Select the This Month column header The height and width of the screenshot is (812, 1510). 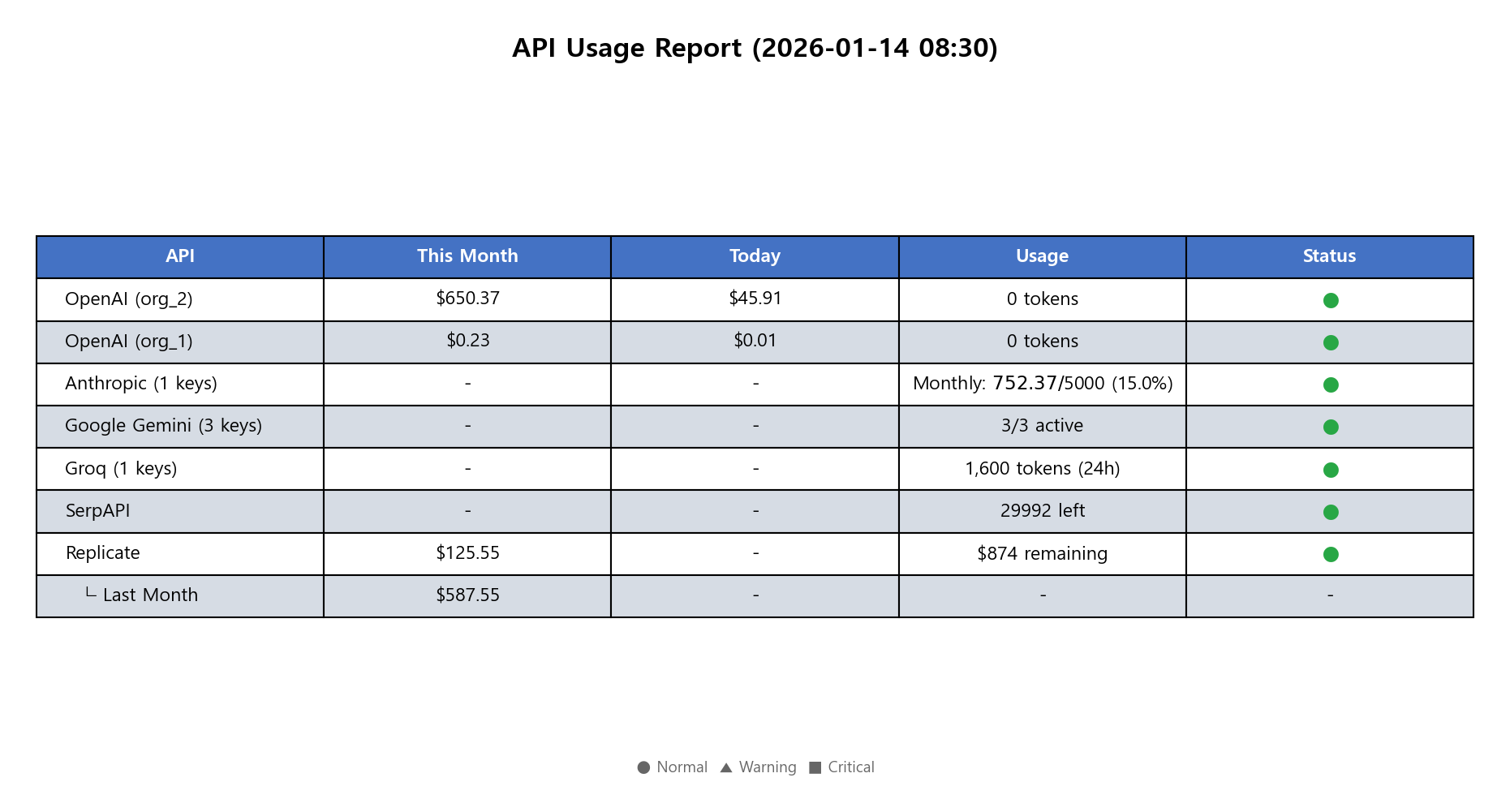467,257
